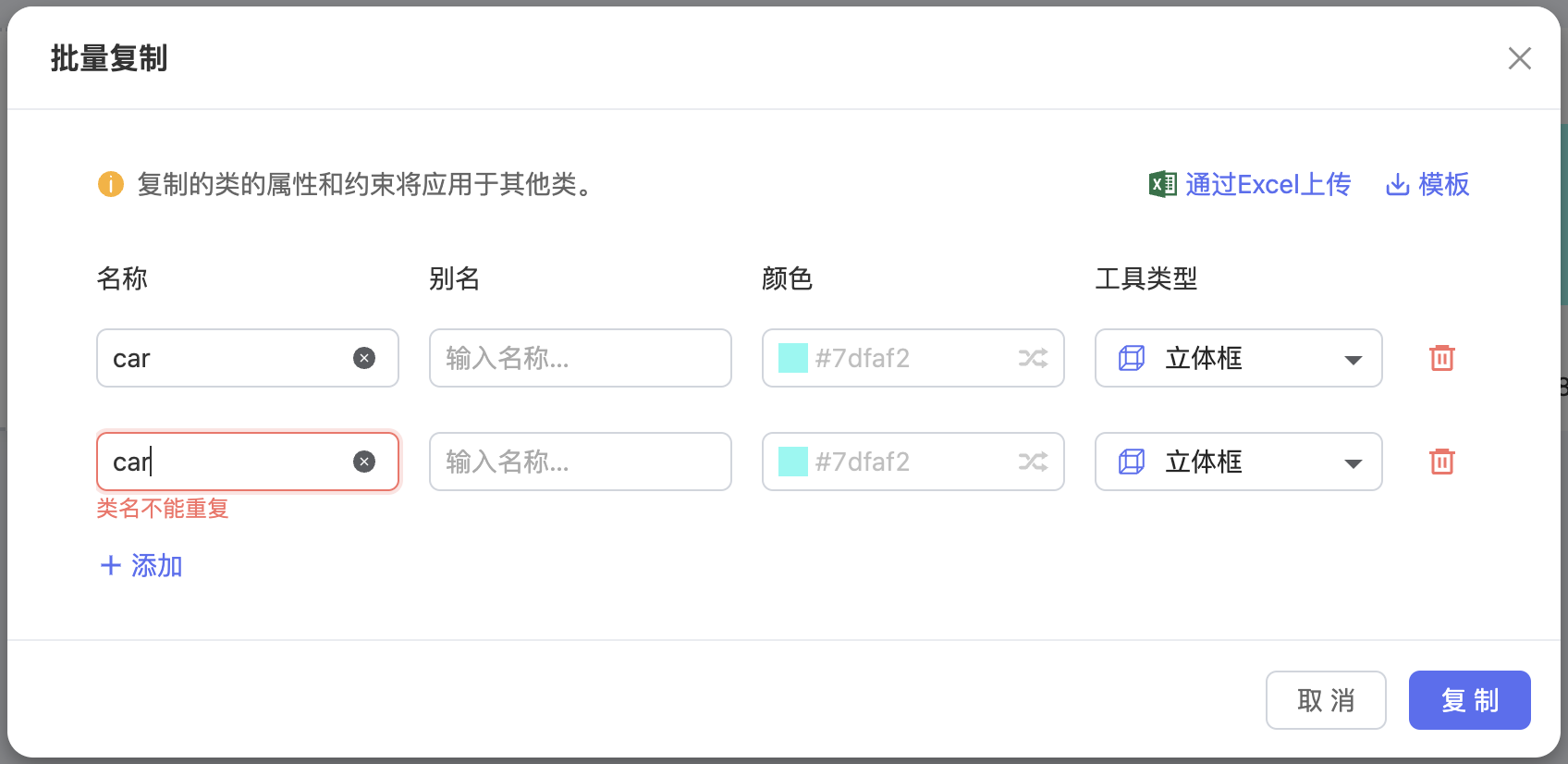Focus the second alias input field
Screen dimensions: 1568x764
coord(581,462)
